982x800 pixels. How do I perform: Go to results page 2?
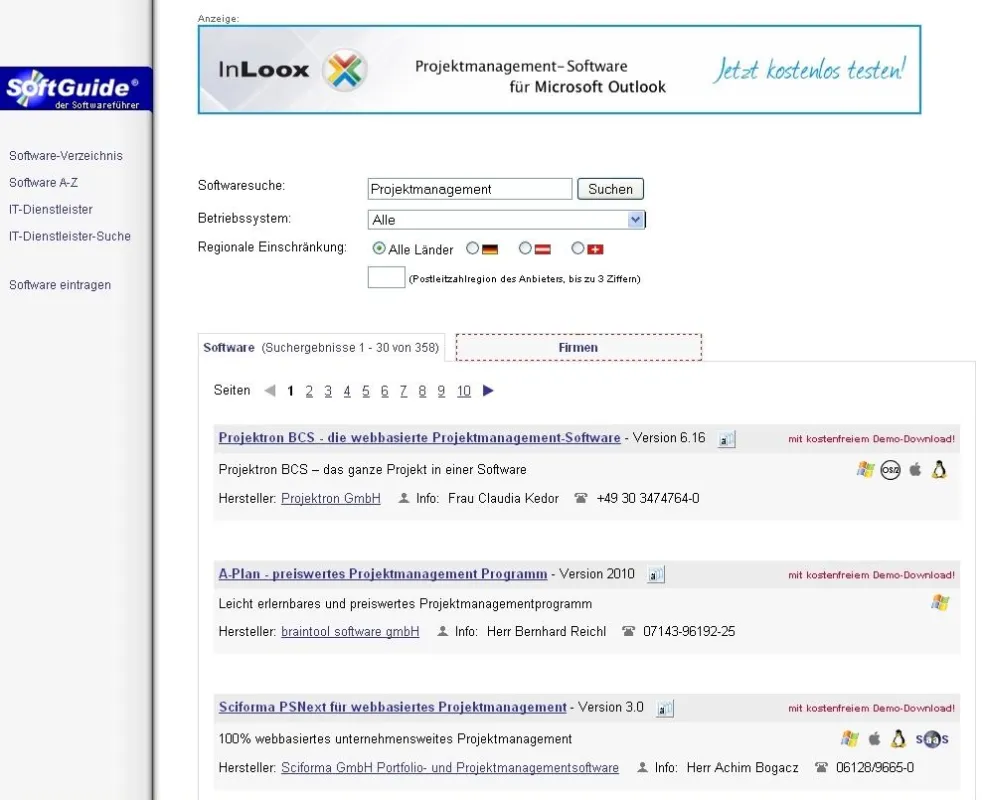coord(309,392)
